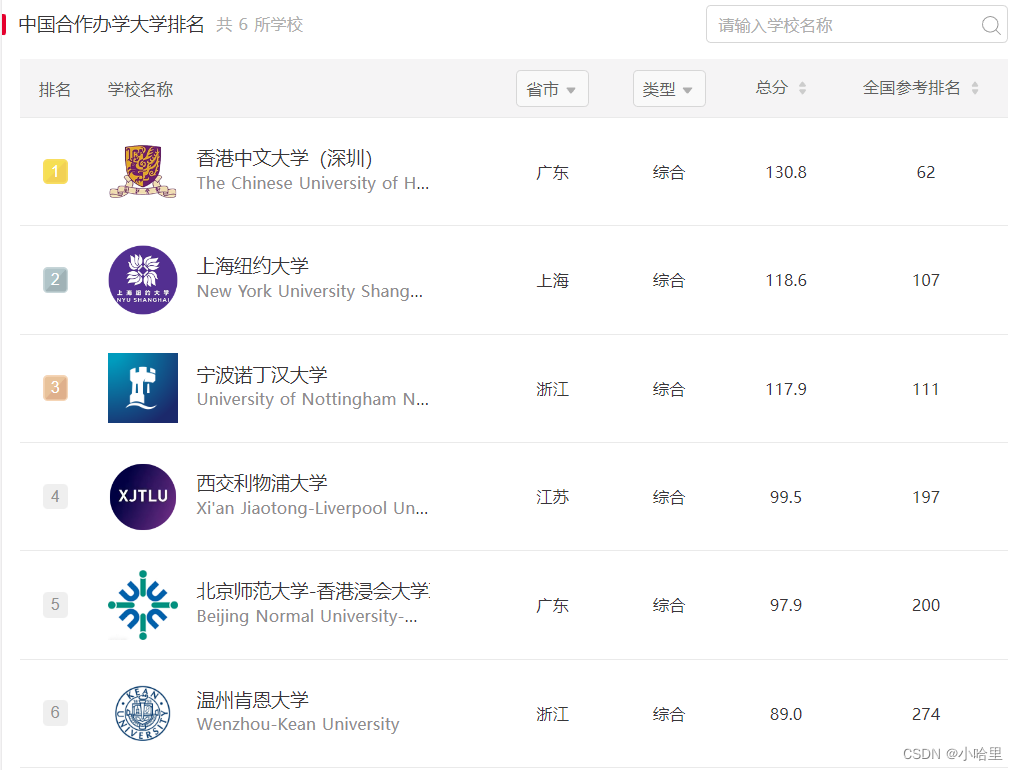Image resolution: width=1018 pixels, height=770 pixels.
Task: Click English name 'New York University Shang...'
Action: 310,291
